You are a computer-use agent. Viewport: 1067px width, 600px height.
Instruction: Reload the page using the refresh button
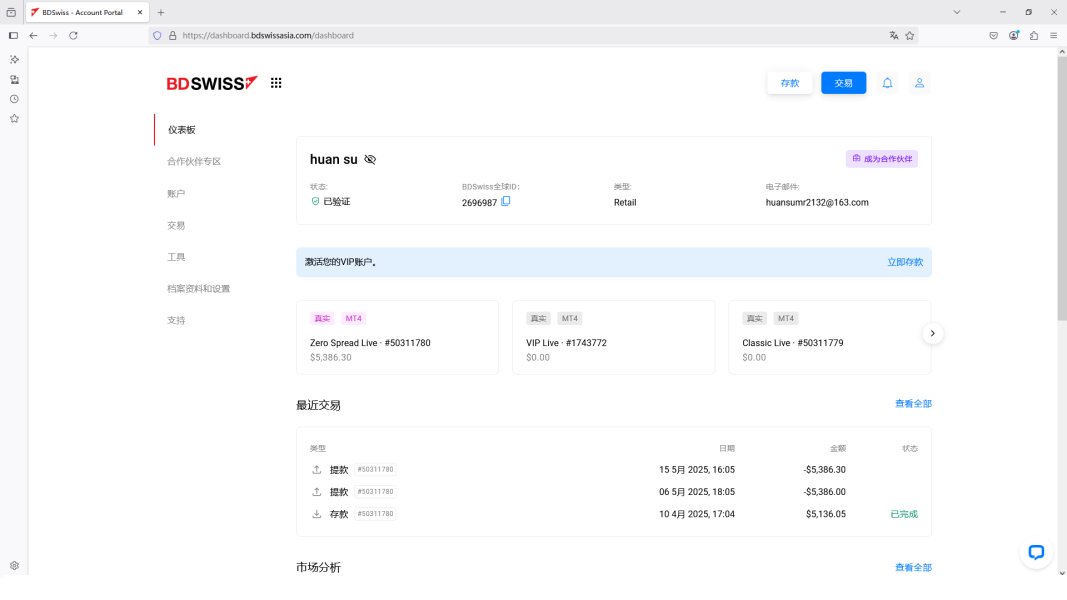pos(73,35)
